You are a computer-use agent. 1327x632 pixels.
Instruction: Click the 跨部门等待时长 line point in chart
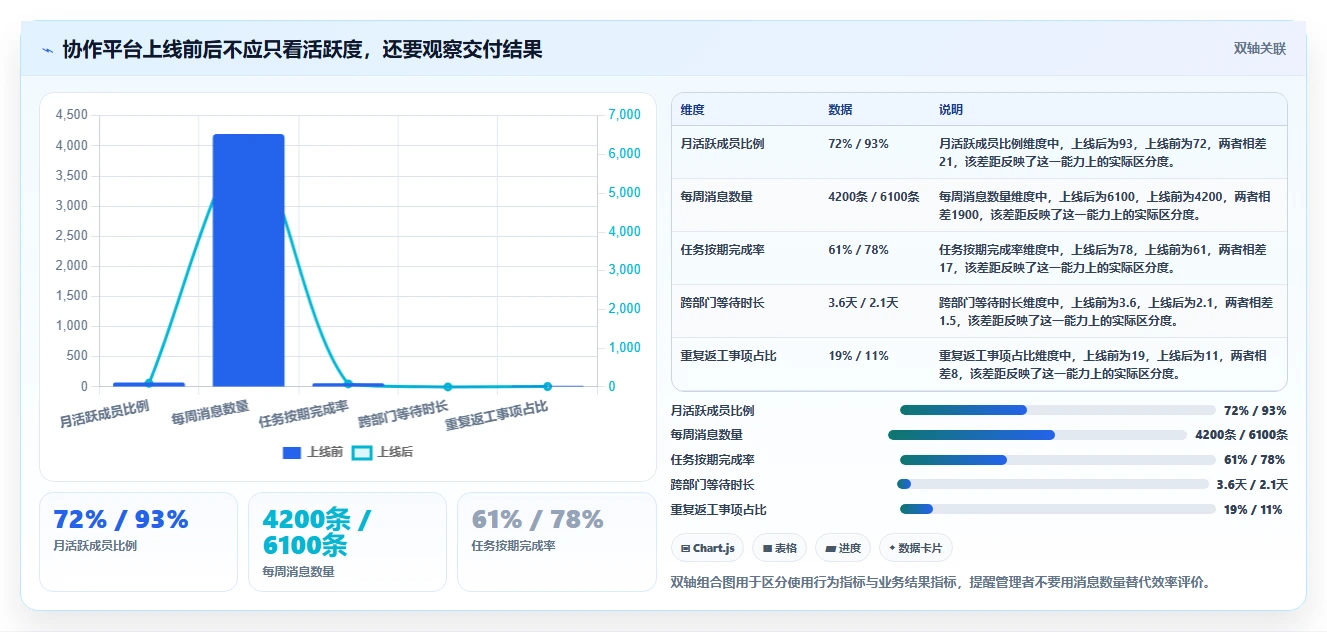click(448, 387)
